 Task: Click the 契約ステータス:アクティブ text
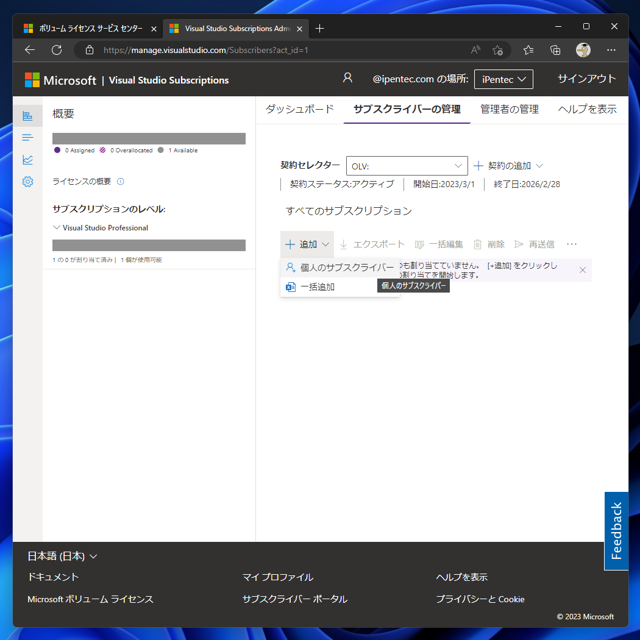coord(342,184)
